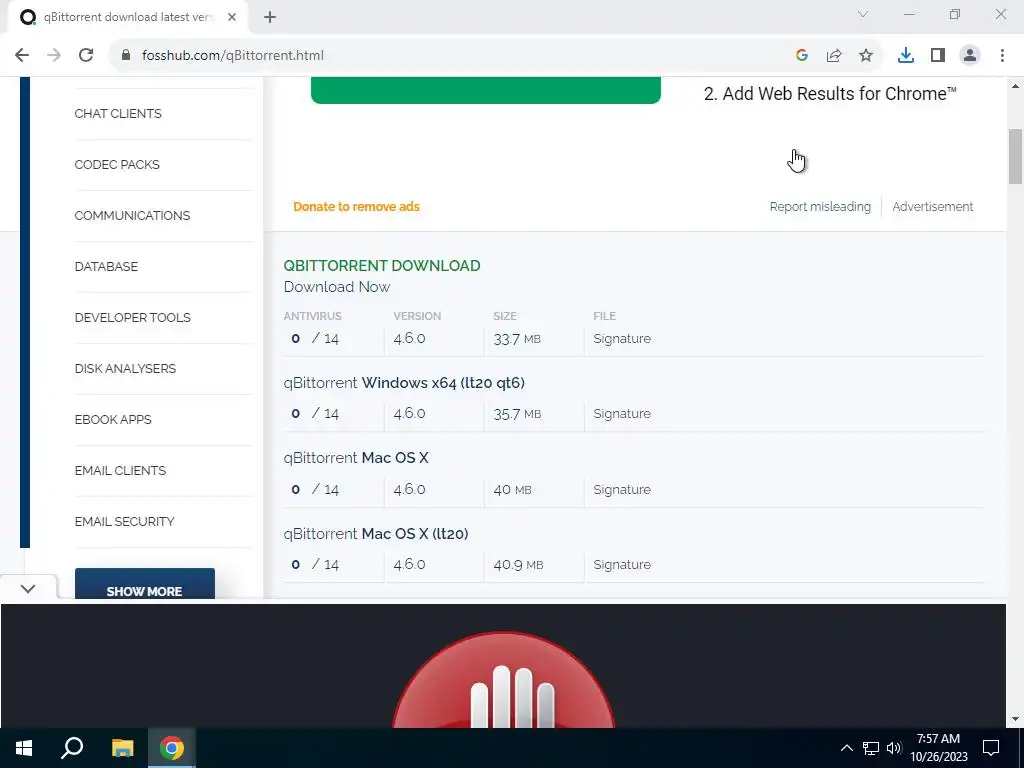The image size is (1024, 768).
Task: Open Chrome three-dot menu
Action: pos(1002,56)
